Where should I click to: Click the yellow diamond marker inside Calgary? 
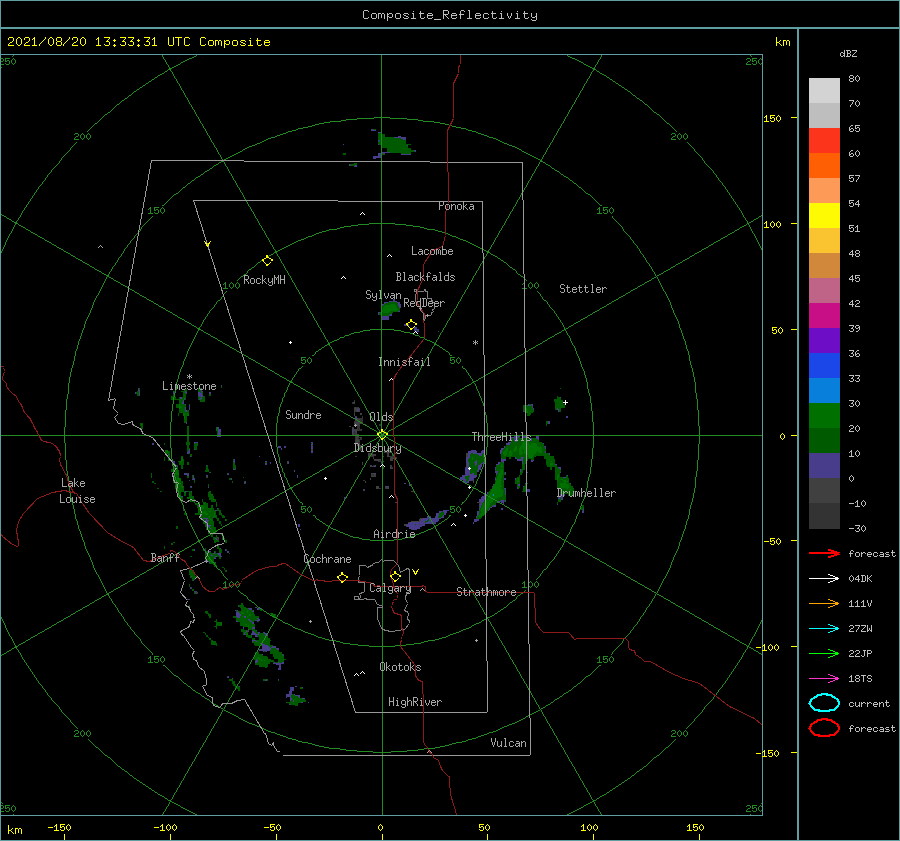[x=395, y=576]
